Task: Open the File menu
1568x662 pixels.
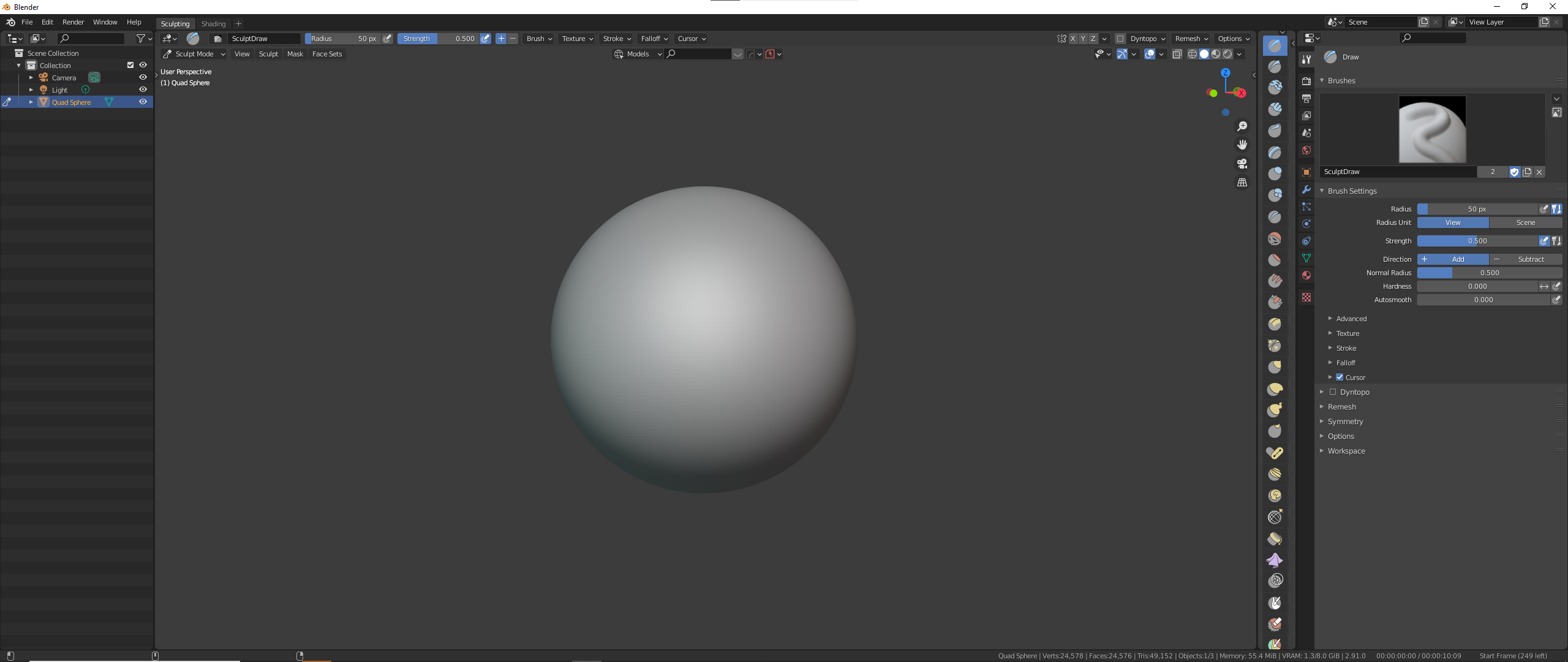Action: click(27, 22)
